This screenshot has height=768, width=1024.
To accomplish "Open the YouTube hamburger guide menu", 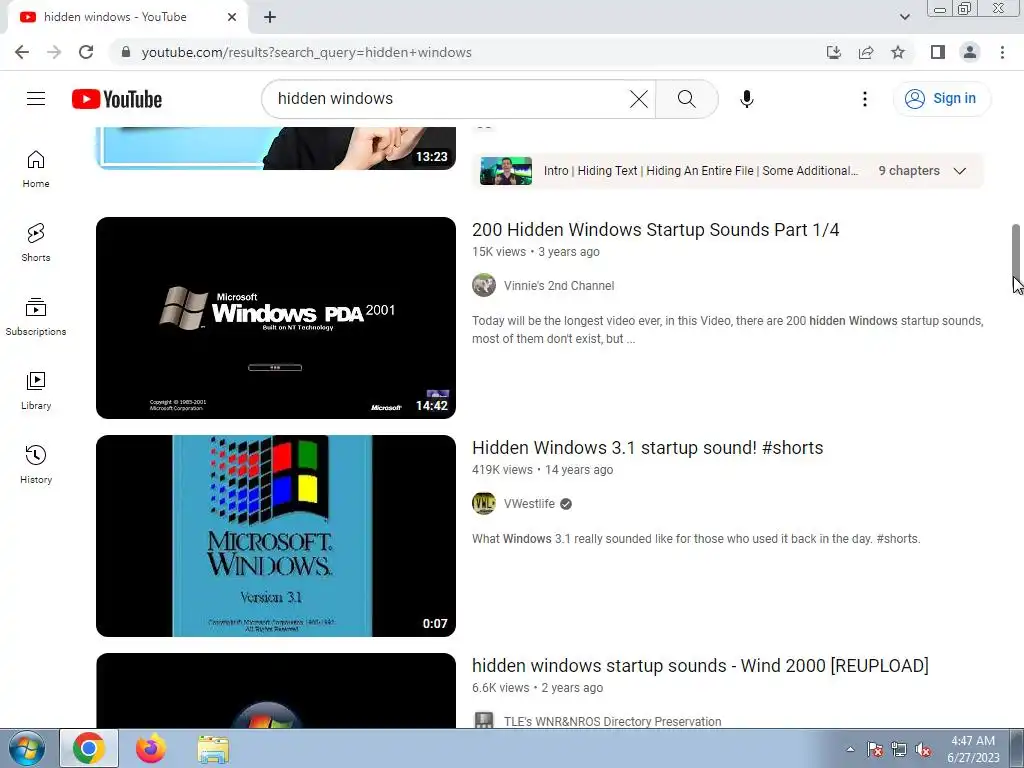I will 36,99.
